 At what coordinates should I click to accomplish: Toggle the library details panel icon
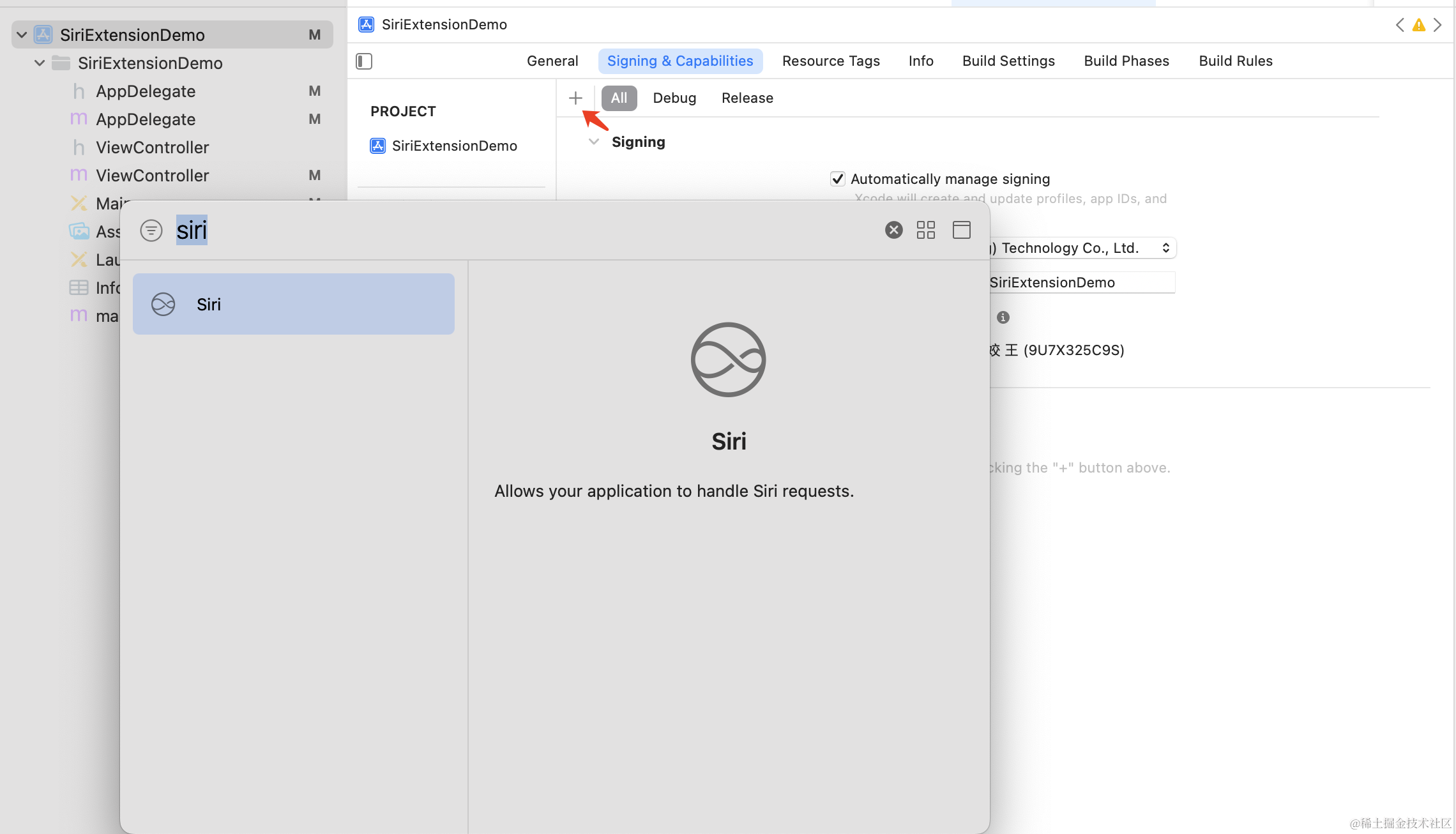(961, 230)
